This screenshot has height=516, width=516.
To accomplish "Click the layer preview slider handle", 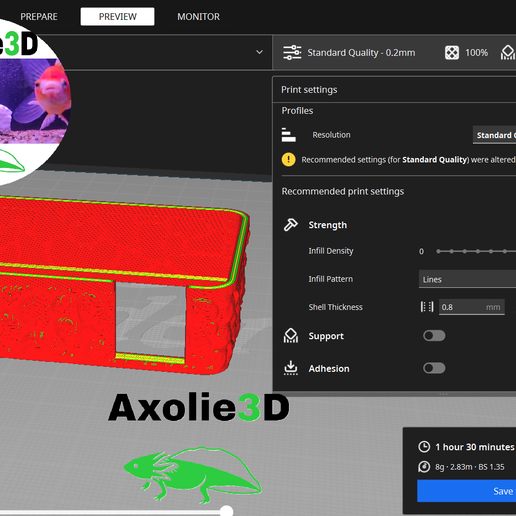I will click(226, 511).
